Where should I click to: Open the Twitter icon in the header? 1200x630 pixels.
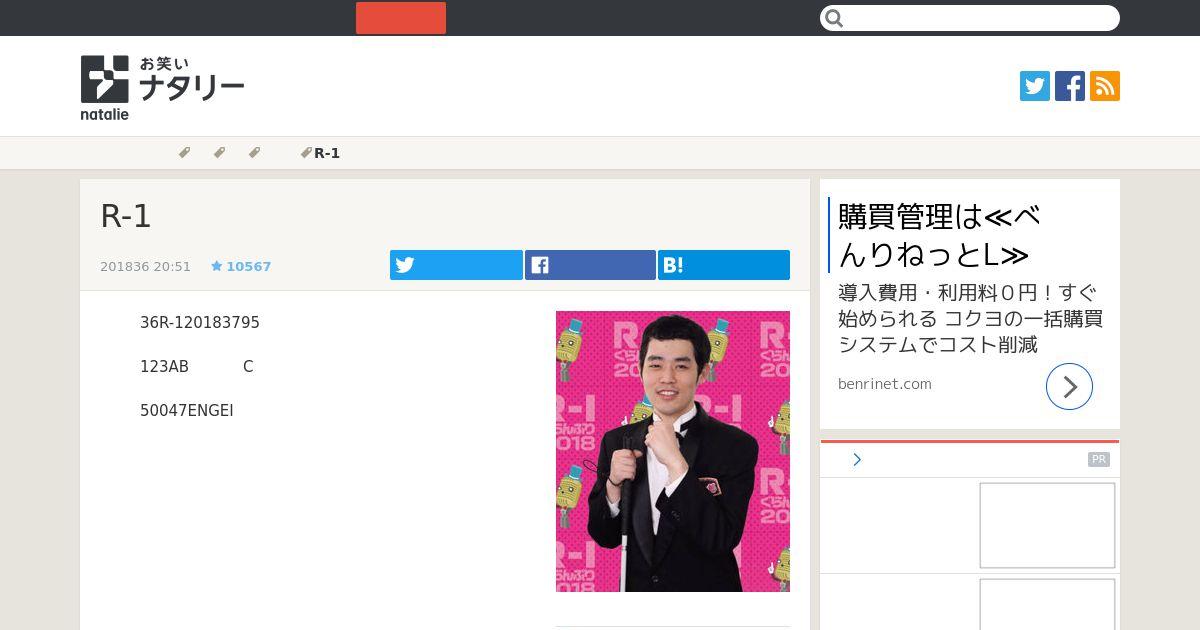[x=1035, y=86]
